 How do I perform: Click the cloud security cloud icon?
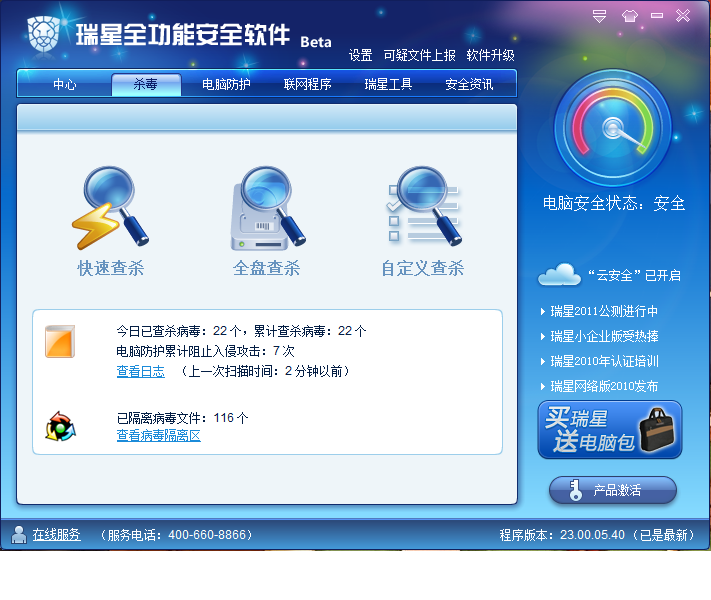click(559, 274)
